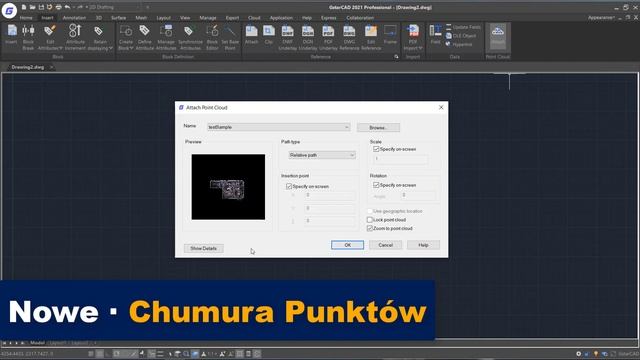Choose the Attribute Increment tool
Viewport: 640px width, 360px height.
75,37
